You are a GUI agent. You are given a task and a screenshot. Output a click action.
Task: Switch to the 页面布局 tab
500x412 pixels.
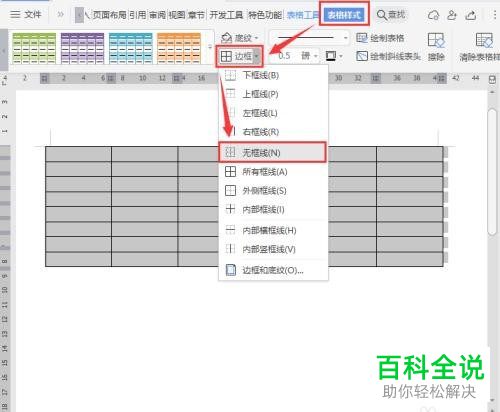[109, 15]
